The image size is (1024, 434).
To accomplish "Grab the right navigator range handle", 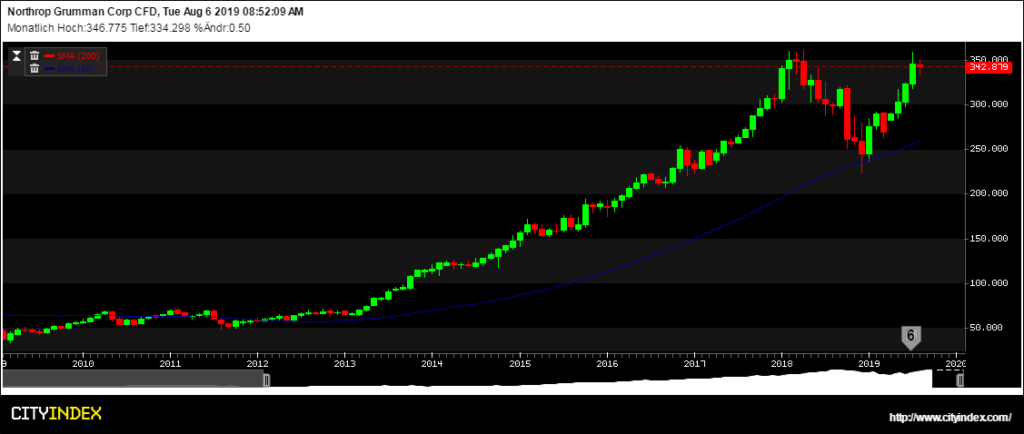I will [960, 380].
